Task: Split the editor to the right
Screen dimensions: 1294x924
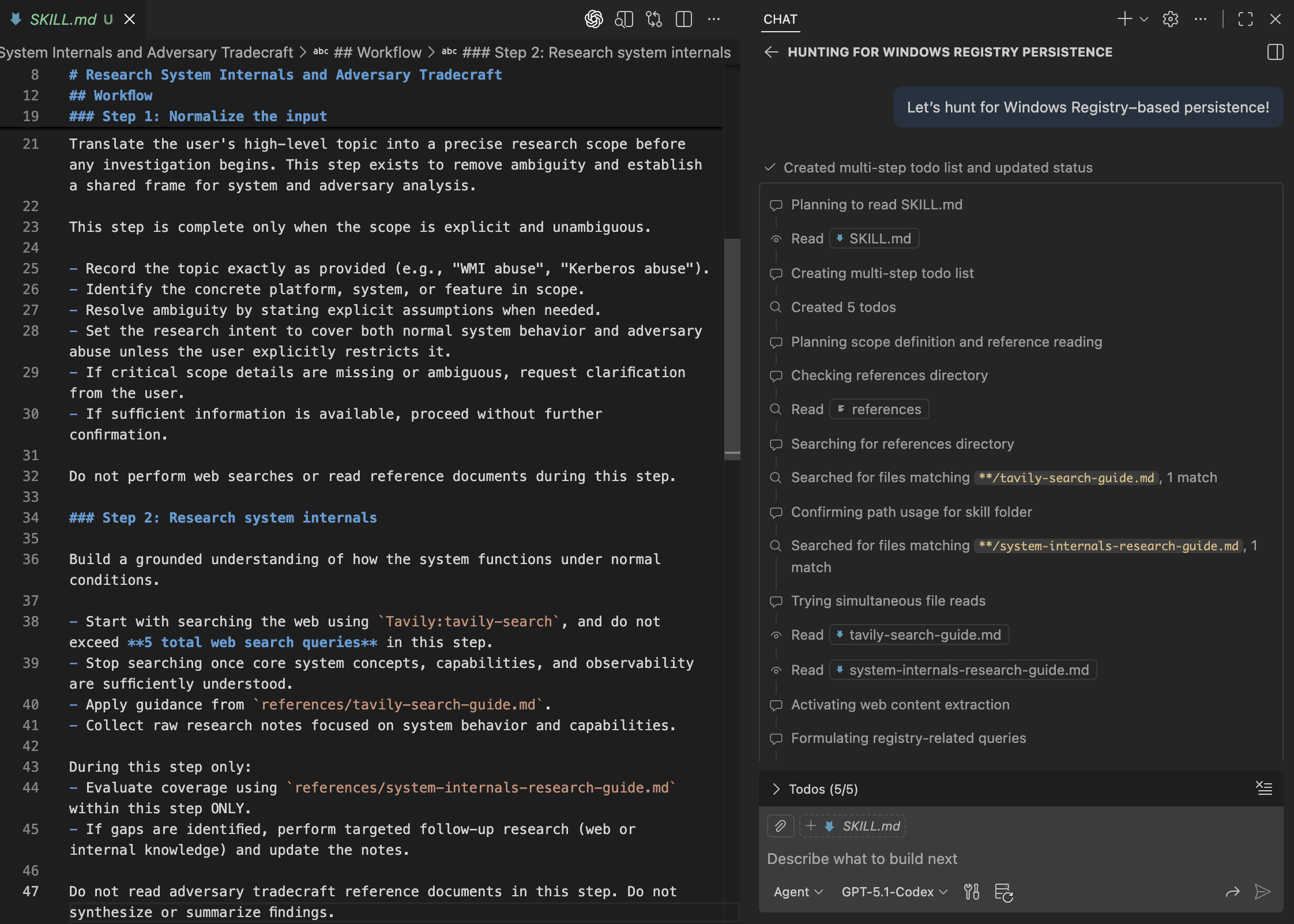Action: coord(684,20)
